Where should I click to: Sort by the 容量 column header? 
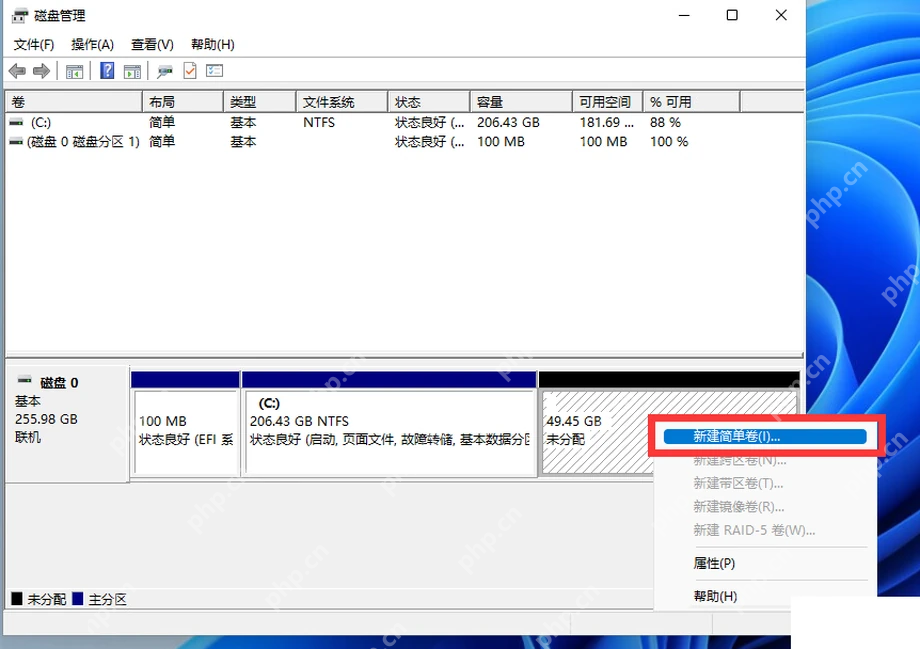(521, 102)
